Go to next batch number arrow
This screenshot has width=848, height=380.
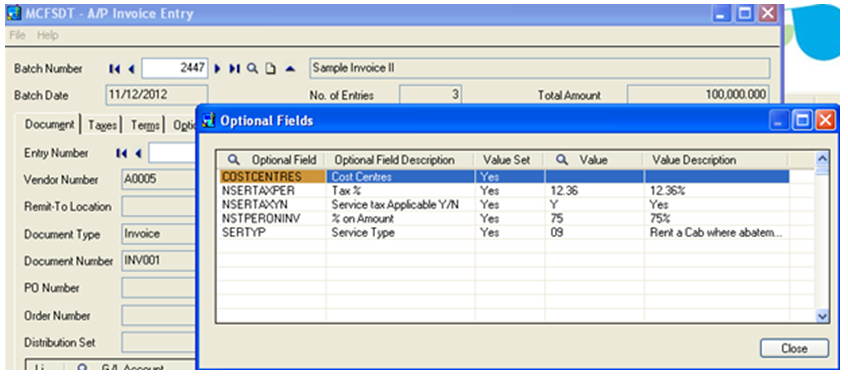(x=217, y=69)
